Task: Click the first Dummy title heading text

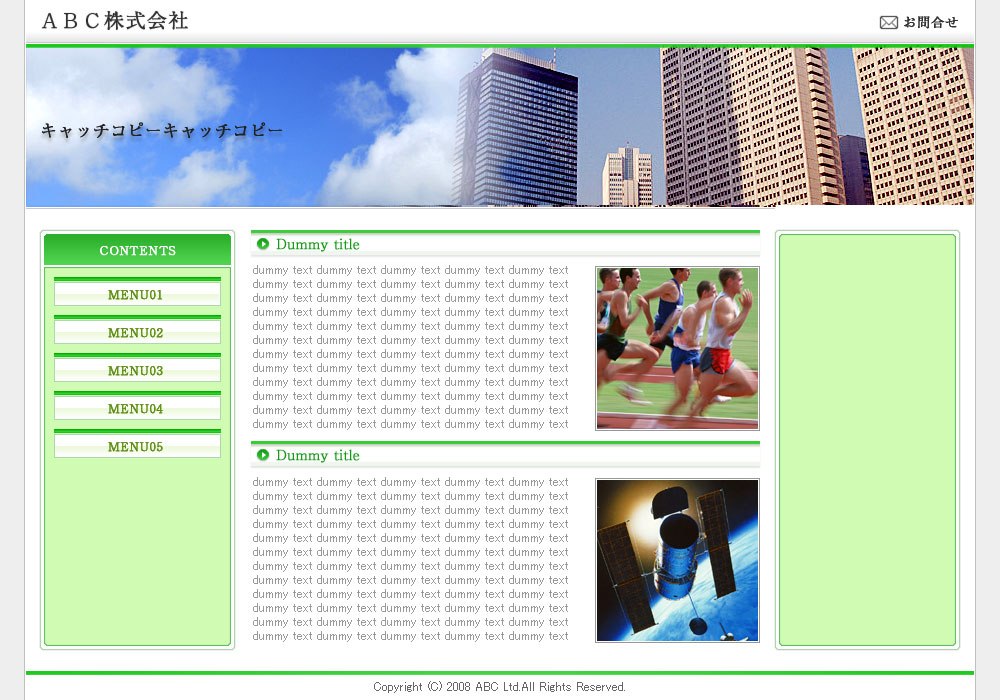Action: [317, 244]
